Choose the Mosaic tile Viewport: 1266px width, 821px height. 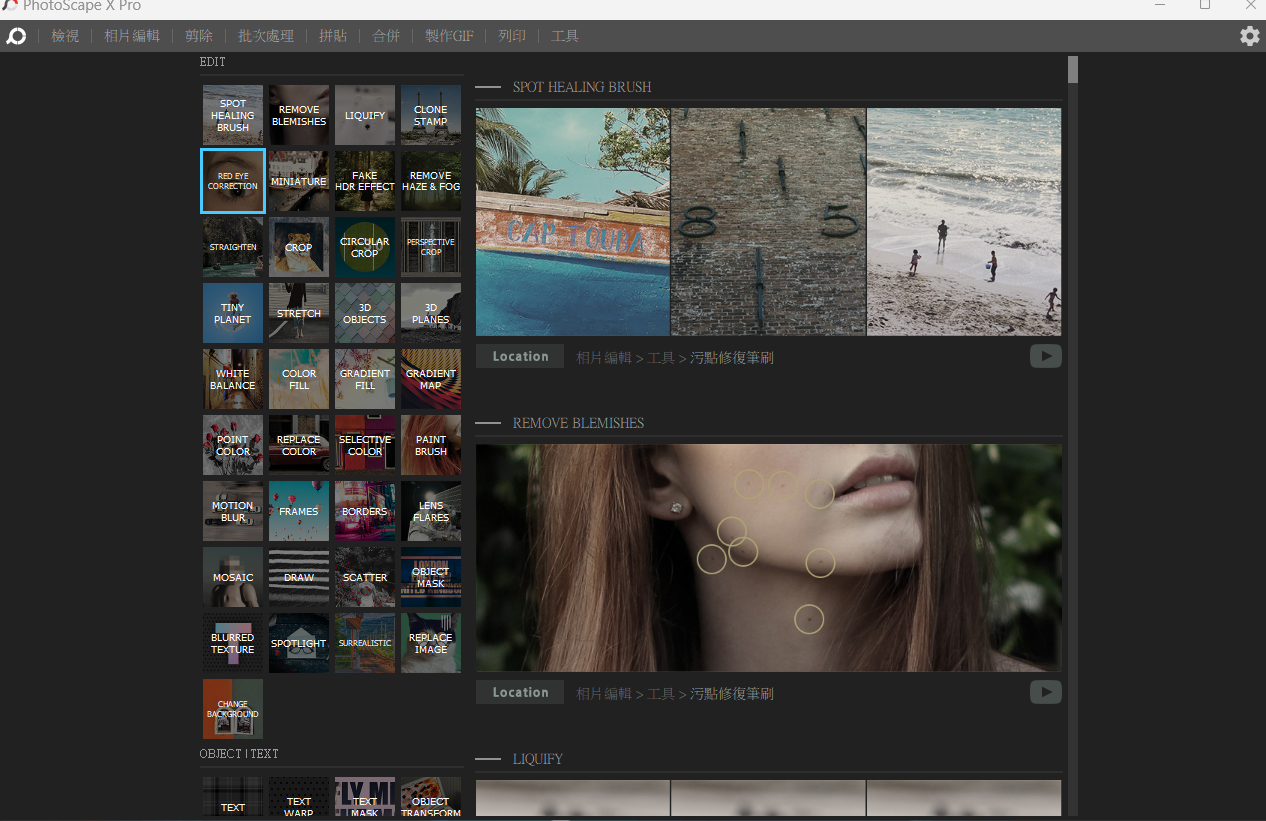click(x=233, y=577)
